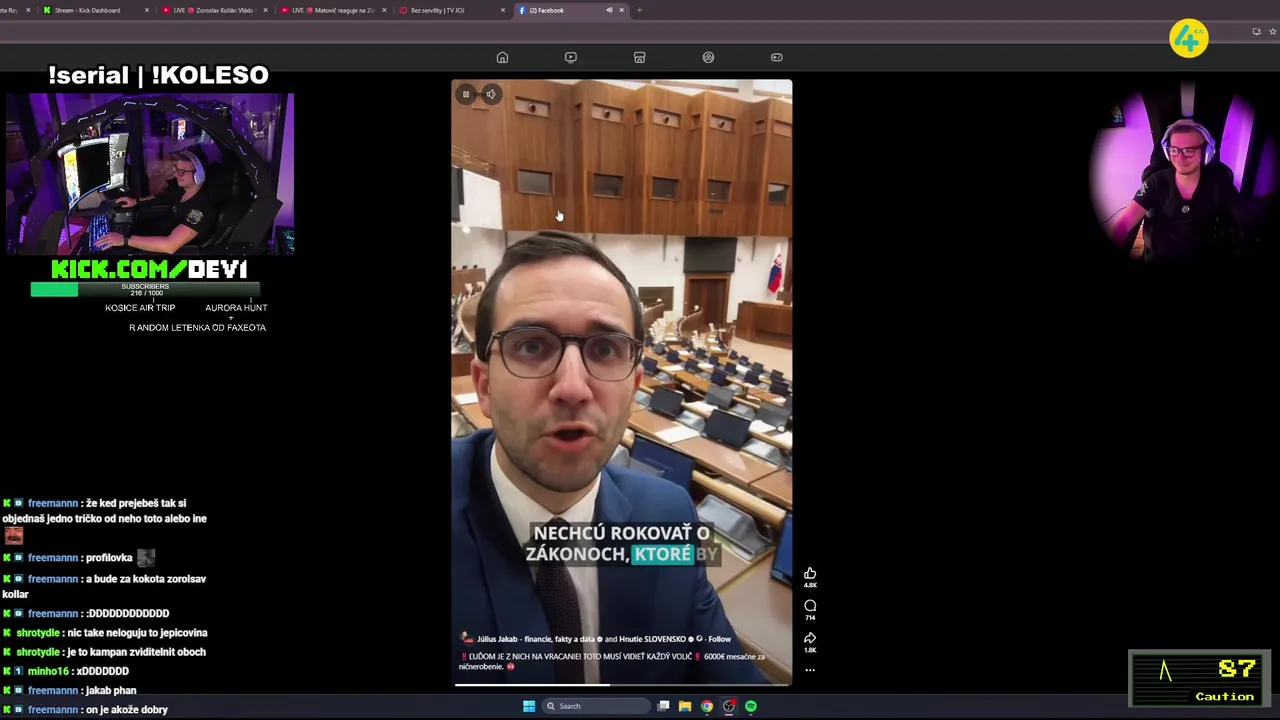
Task: Mute the Facebook tab via speaker icon
Action: (x=609, y=10)
